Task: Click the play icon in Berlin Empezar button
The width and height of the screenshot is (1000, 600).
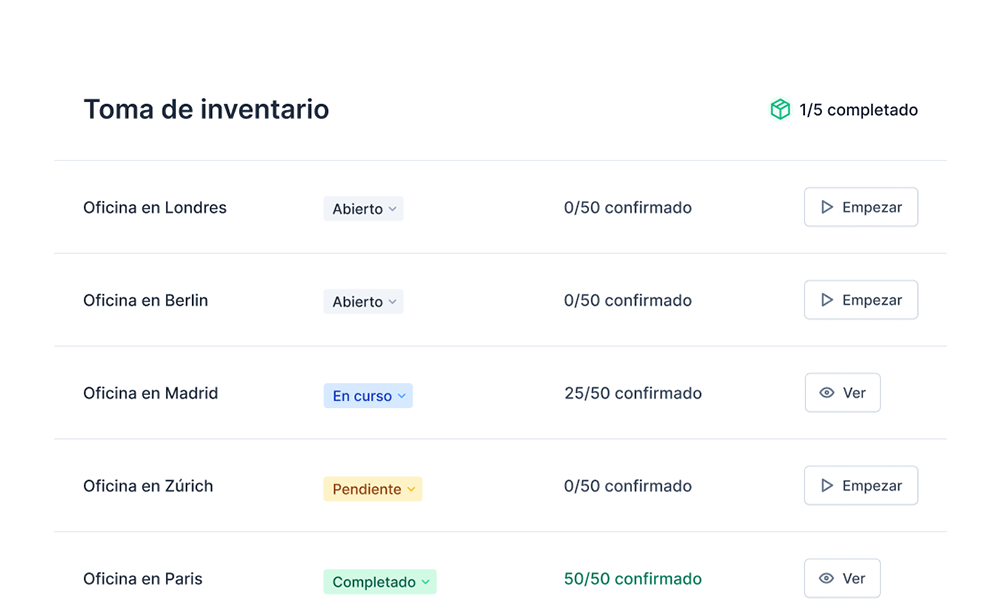Action: (x=826, y=299)
